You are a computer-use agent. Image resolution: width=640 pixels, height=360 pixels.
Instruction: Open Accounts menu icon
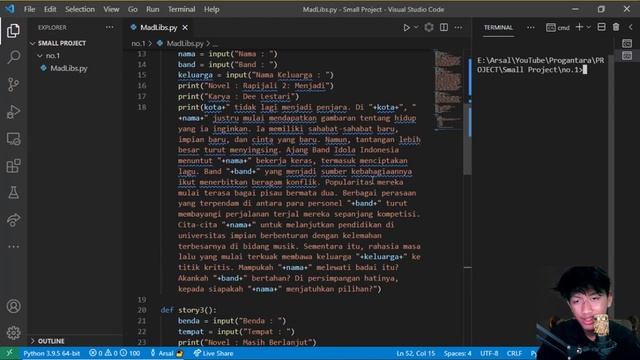pyautogui.click(x=13, y=306)
